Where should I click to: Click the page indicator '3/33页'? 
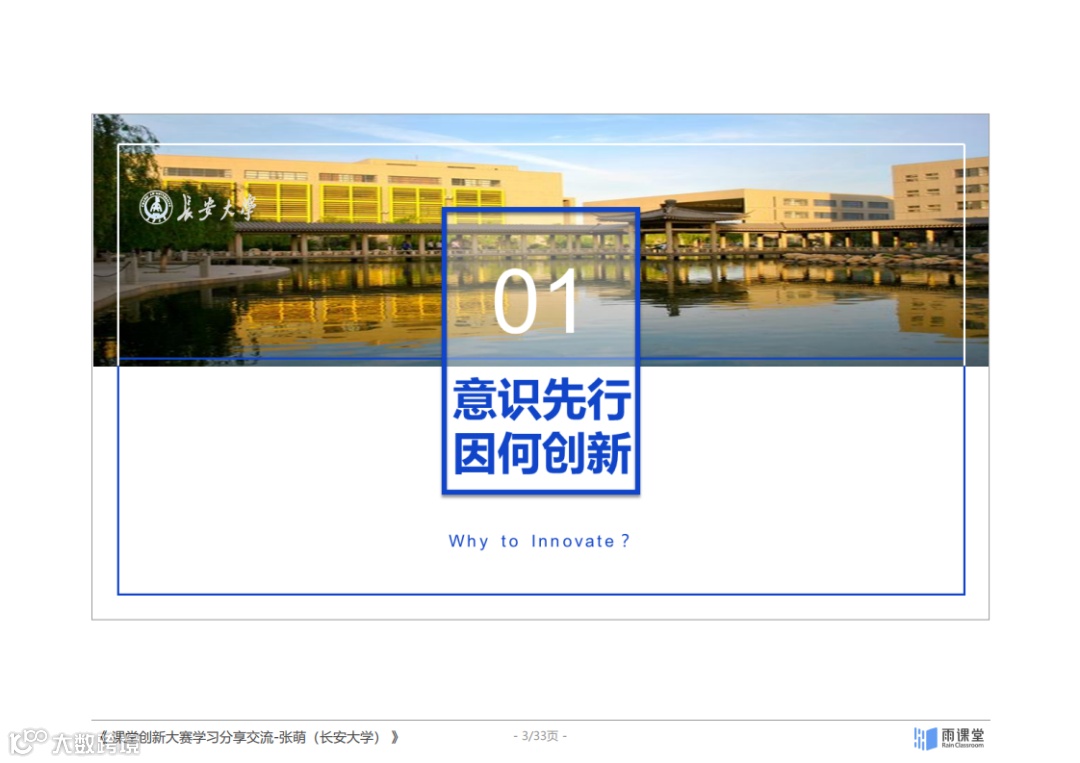coord(540,736)
